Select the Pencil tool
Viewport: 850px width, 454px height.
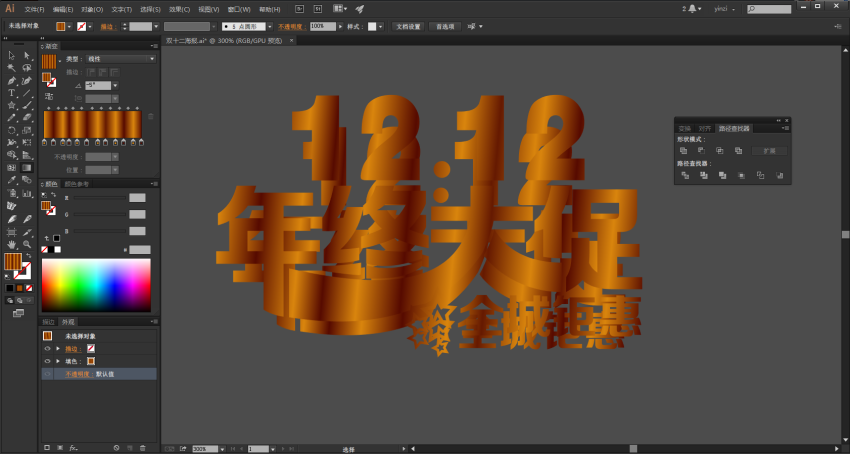pos(11,118)
